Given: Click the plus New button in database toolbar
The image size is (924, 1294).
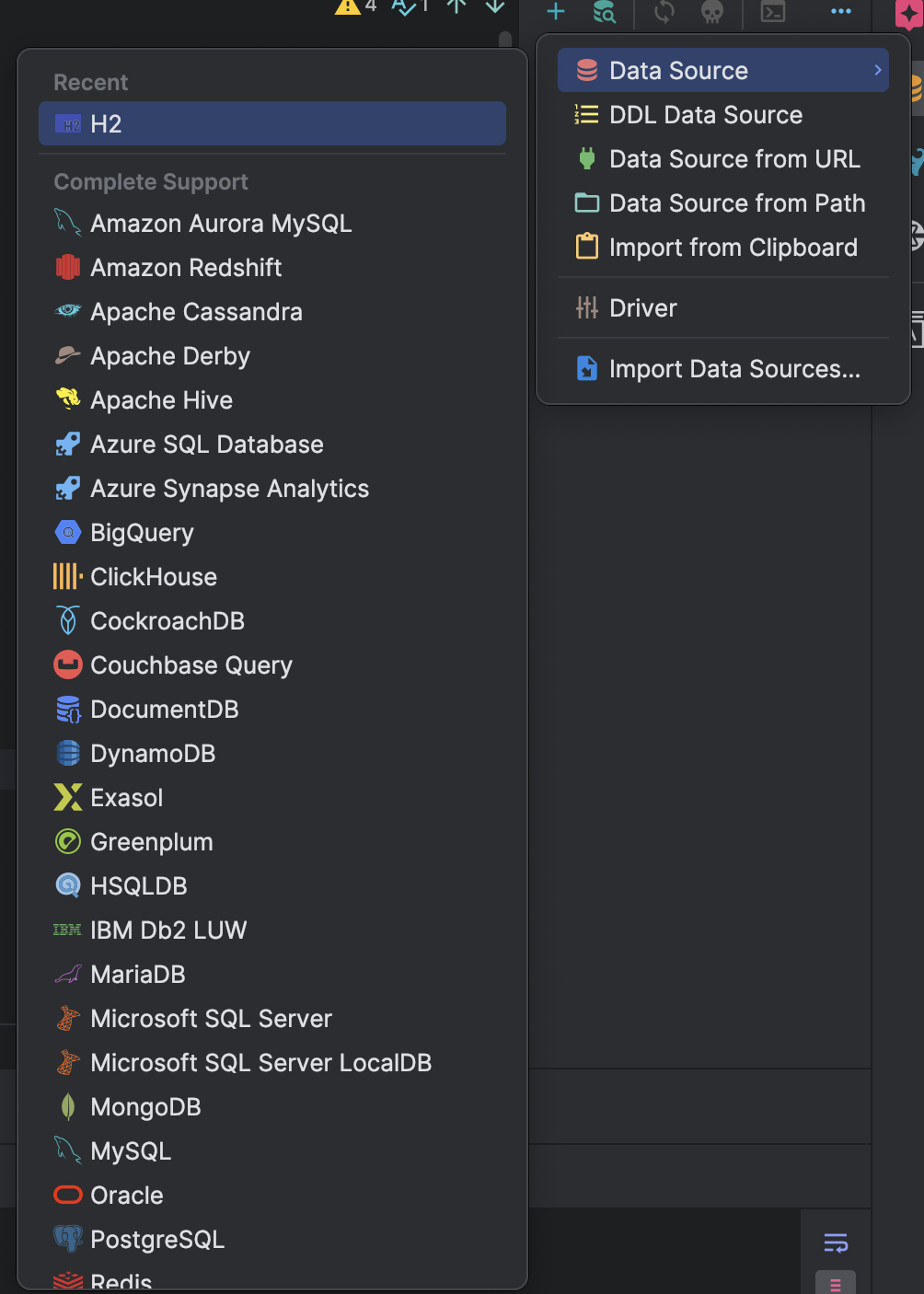Looking at the screenshot, I should [x=556, y=11].
